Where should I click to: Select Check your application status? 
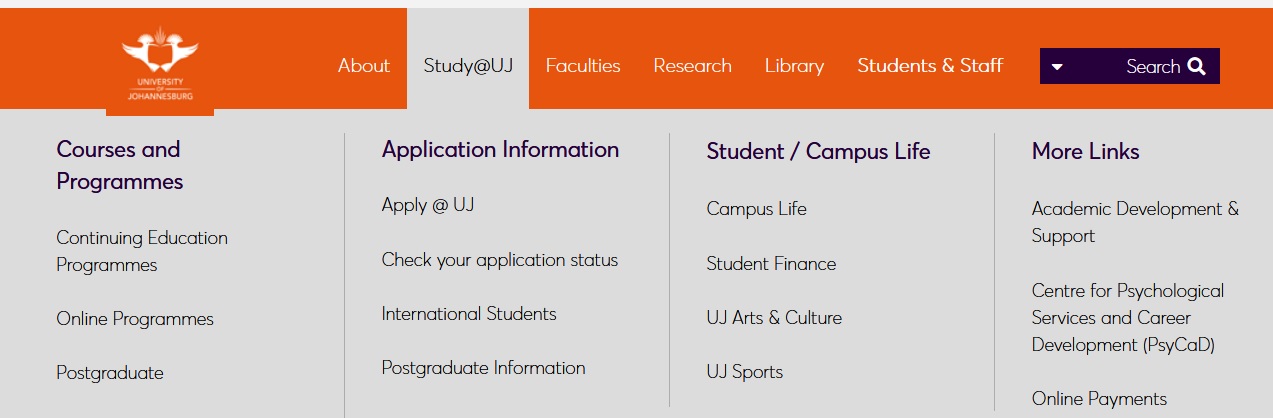pos(500,260)
